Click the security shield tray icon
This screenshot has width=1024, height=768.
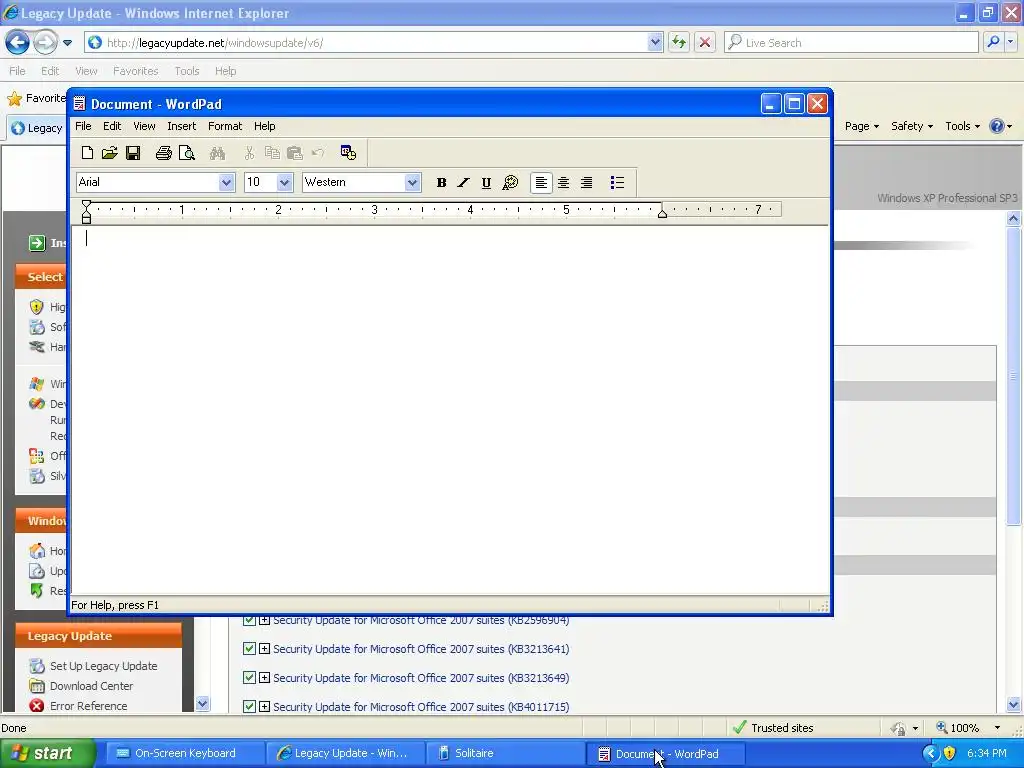(949, 753)
